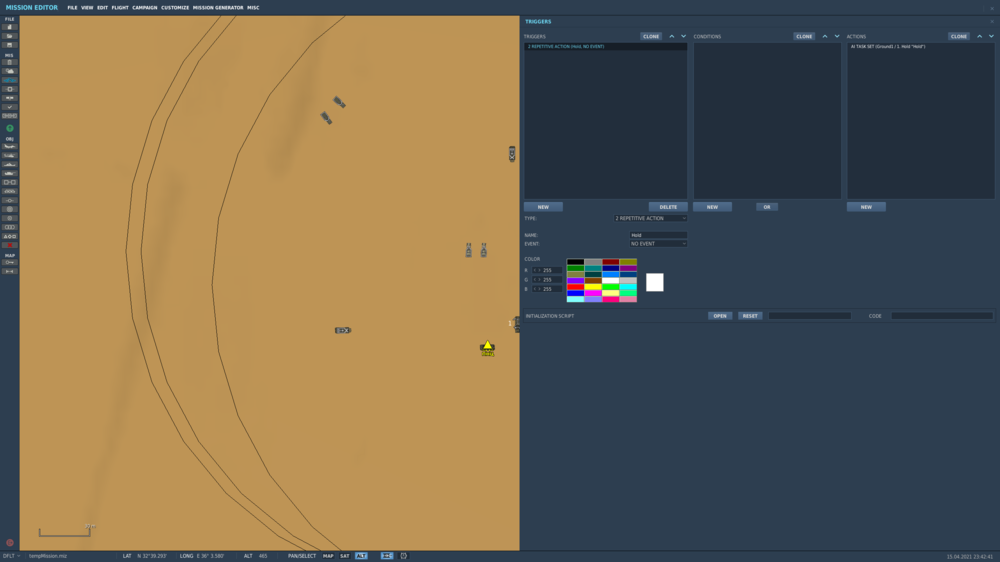Screen dimensions: 1000x562
Task: Adjust the R color value stepper
Action: tap(537, 270)
